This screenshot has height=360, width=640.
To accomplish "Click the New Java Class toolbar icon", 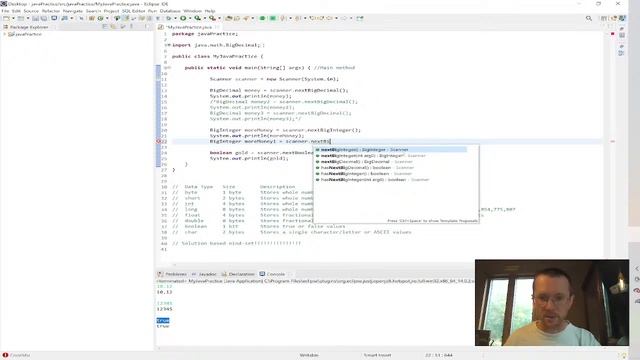I will (100, 18).
